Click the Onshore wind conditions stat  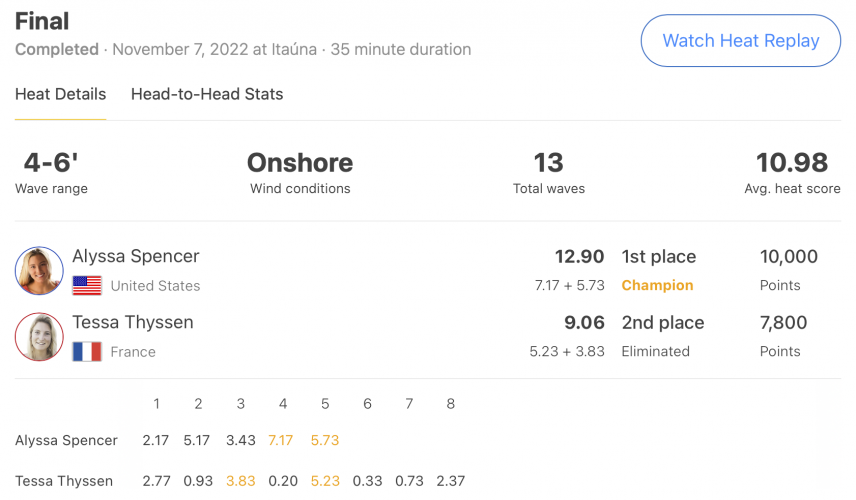pyautogui.click(x=300, y=163)
